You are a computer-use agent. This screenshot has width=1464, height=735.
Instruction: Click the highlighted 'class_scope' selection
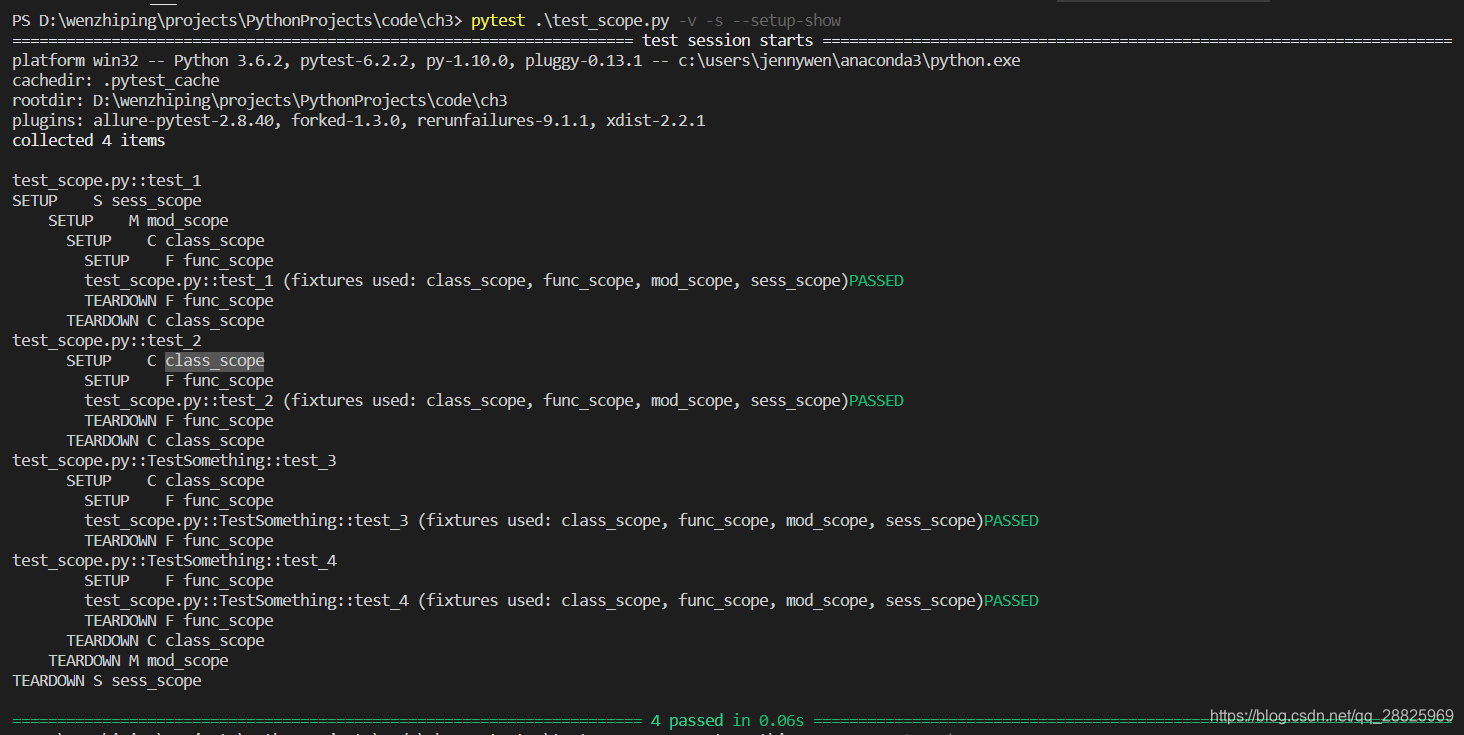[215, 361]
